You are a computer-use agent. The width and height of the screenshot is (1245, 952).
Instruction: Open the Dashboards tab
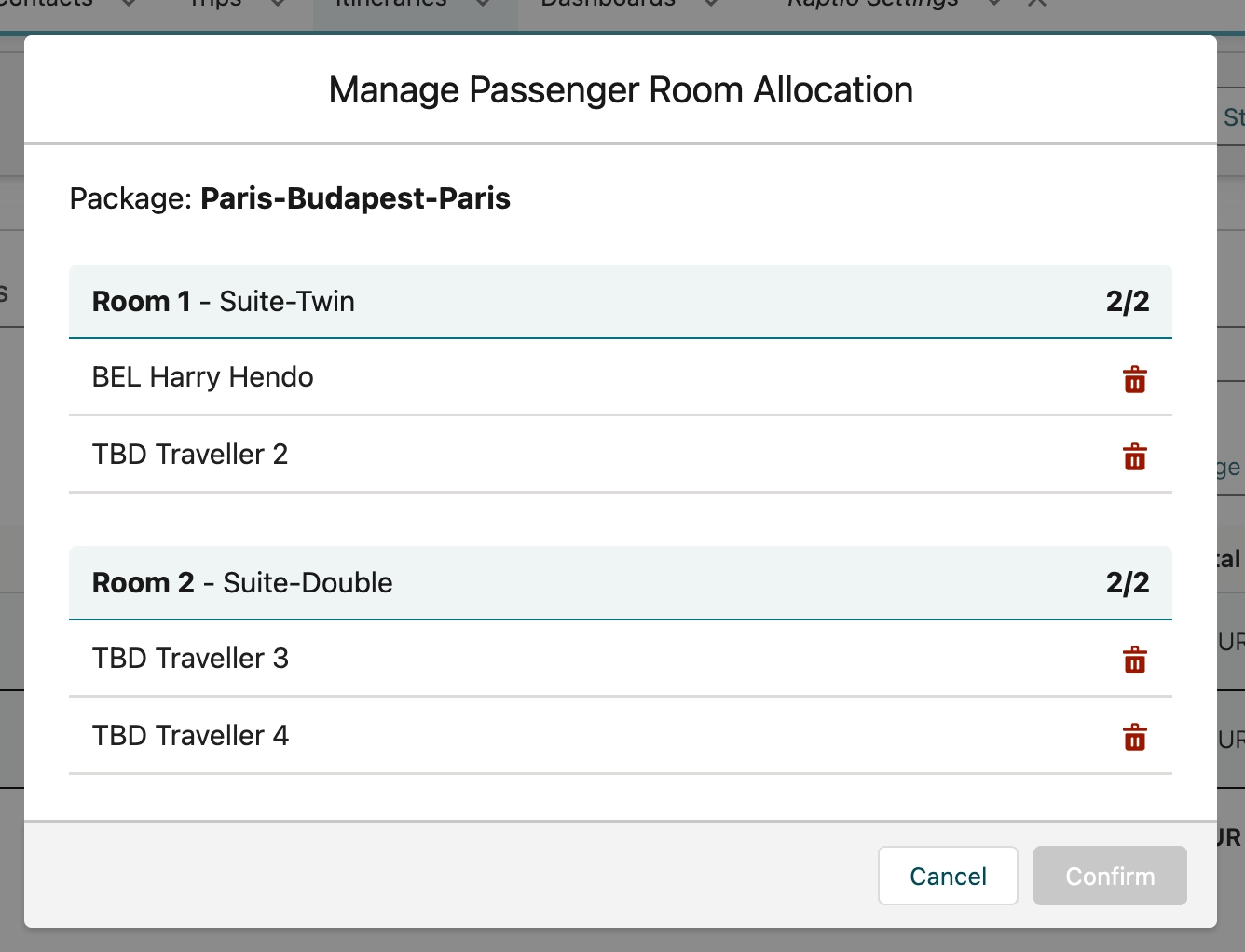coord(608,5)
